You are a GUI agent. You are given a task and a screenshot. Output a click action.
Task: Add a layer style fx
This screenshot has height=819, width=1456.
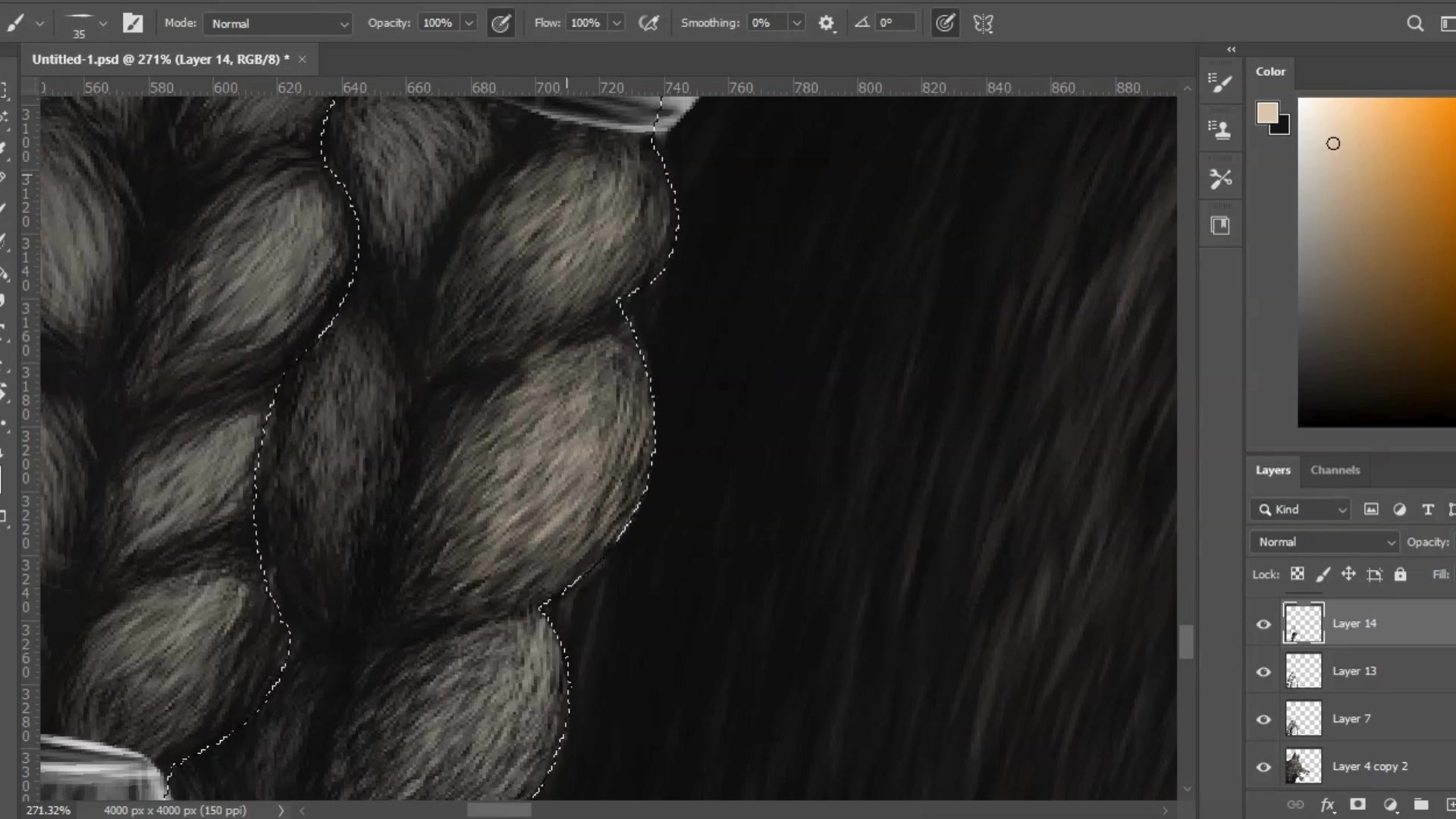tap(1327, 805)
